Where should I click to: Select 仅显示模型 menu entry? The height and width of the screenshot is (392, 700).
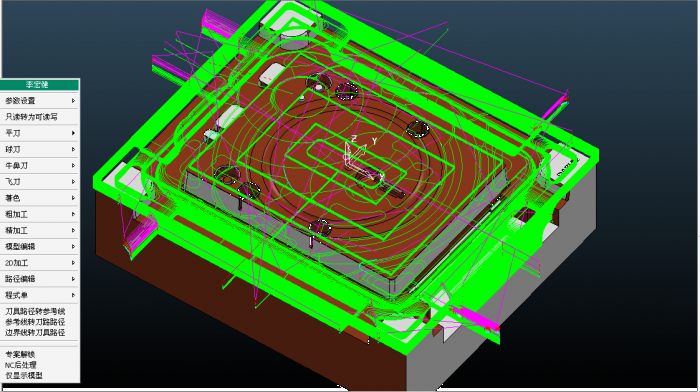(24, 376)
